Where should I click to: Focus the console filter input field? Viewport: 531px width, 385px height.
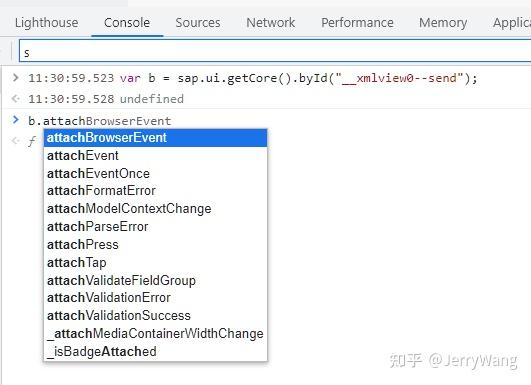point(275,51)
